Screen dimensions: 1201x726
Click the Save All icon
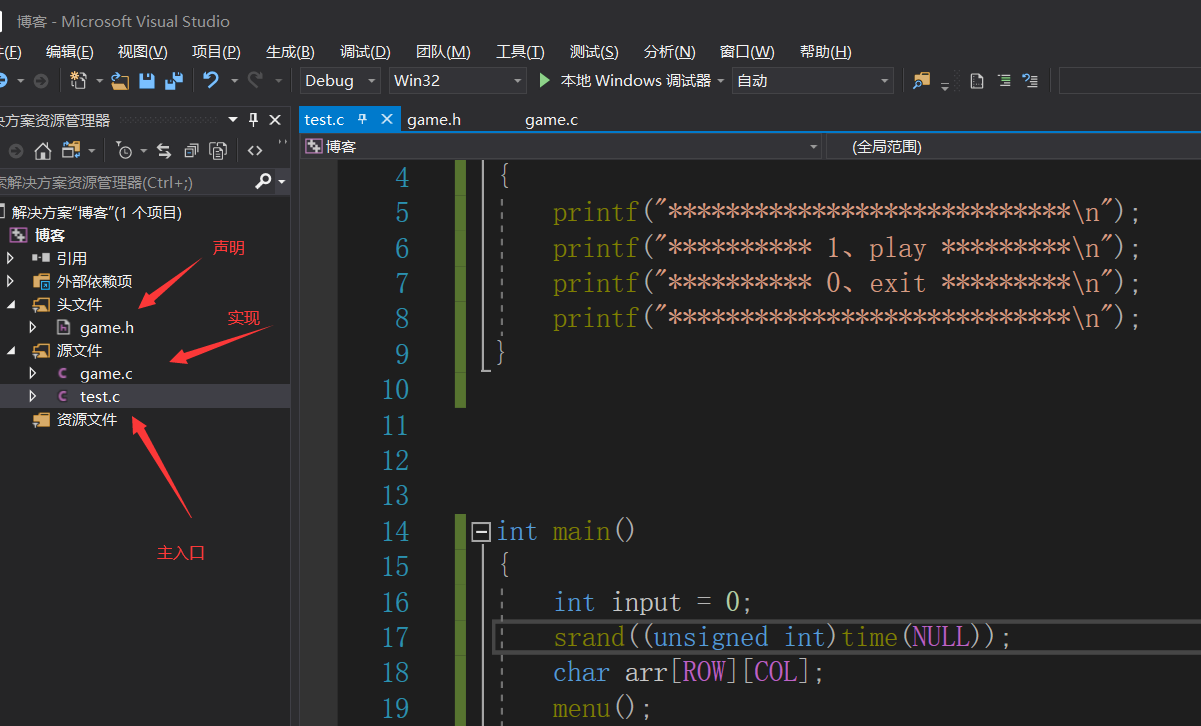click(174, 81)
